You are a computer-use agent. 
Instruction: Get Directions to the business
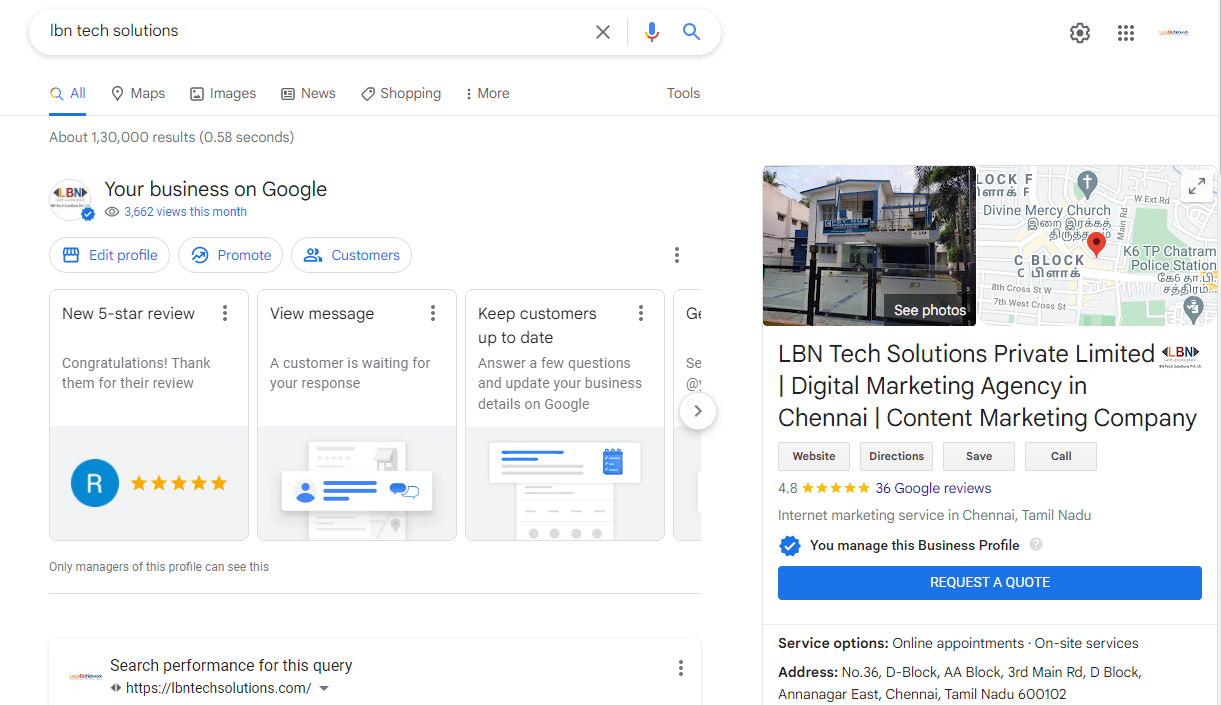[x=896, y=456]
